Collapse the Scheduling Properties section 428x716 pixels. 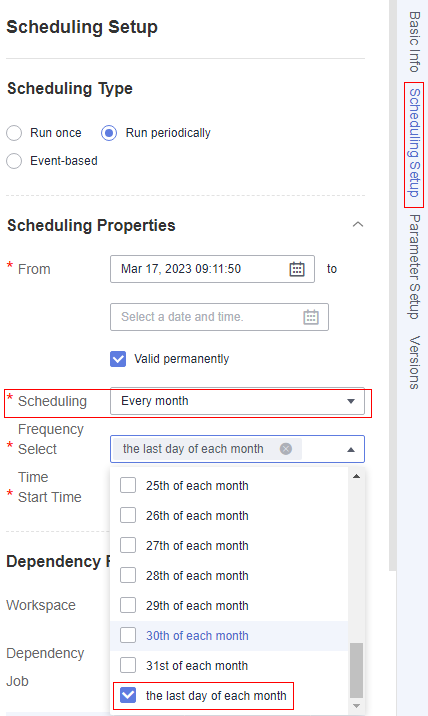(x=358, y=225)
